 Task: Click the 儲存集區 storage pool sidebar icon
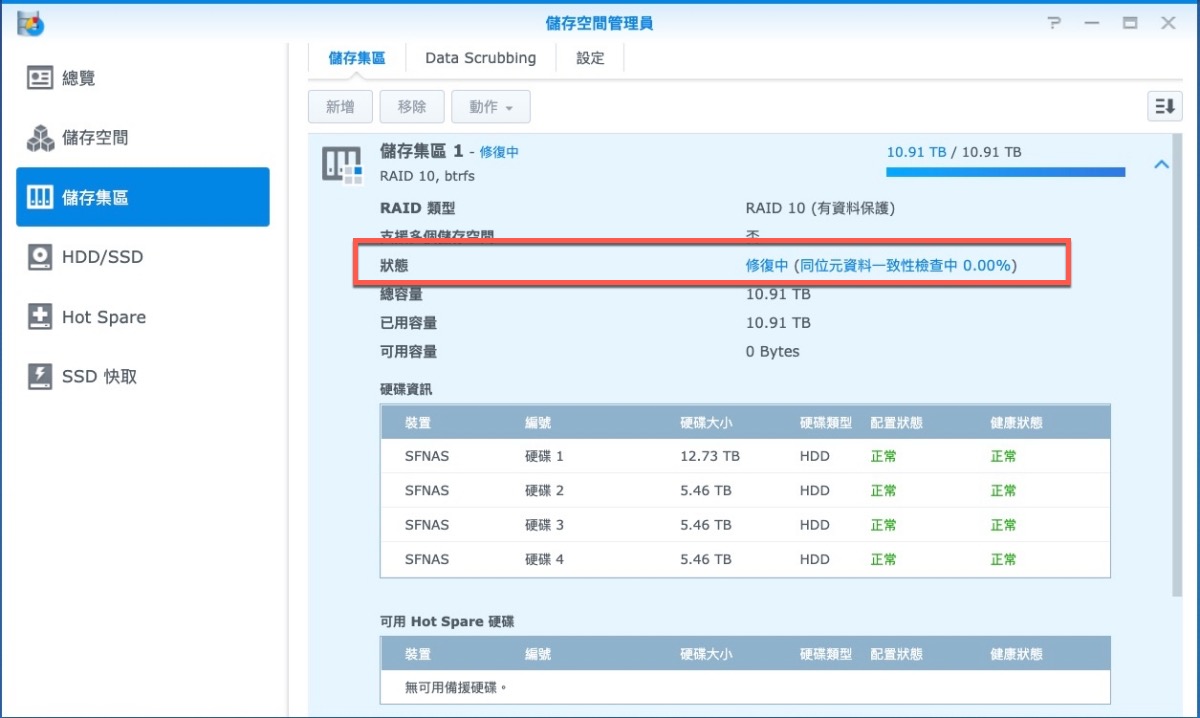(40, 197)
